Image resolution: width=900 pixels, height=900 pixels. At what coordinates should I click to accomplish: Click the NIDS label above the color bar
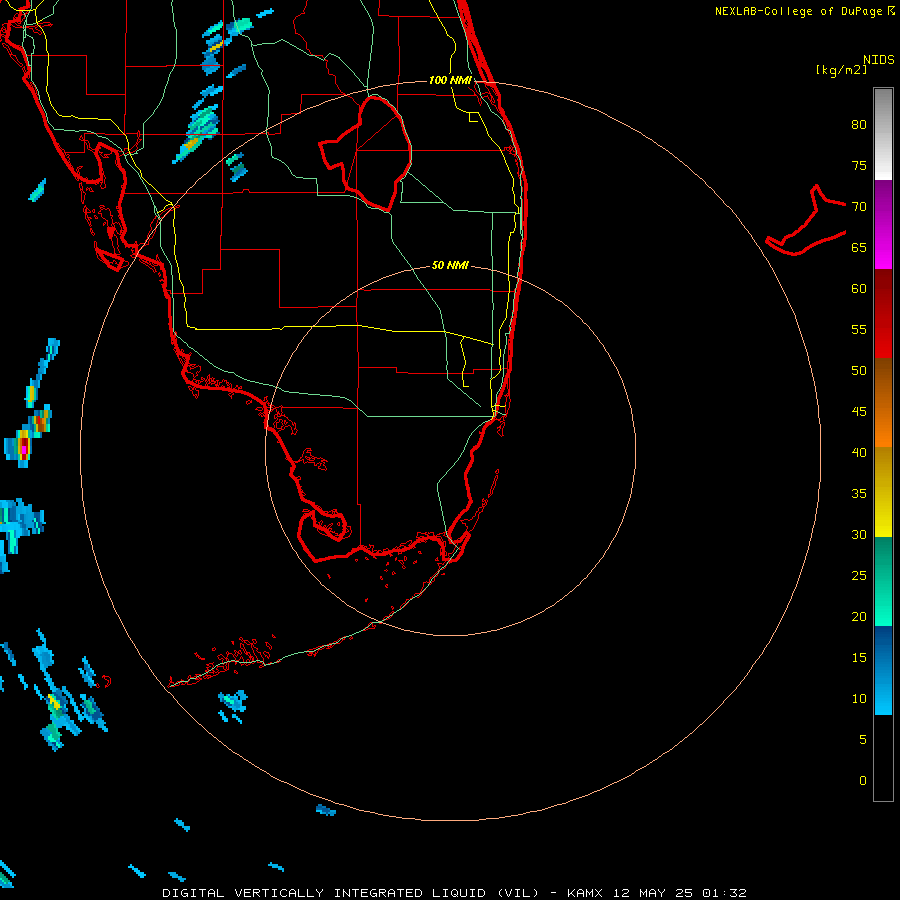click(x=879, y=60)
